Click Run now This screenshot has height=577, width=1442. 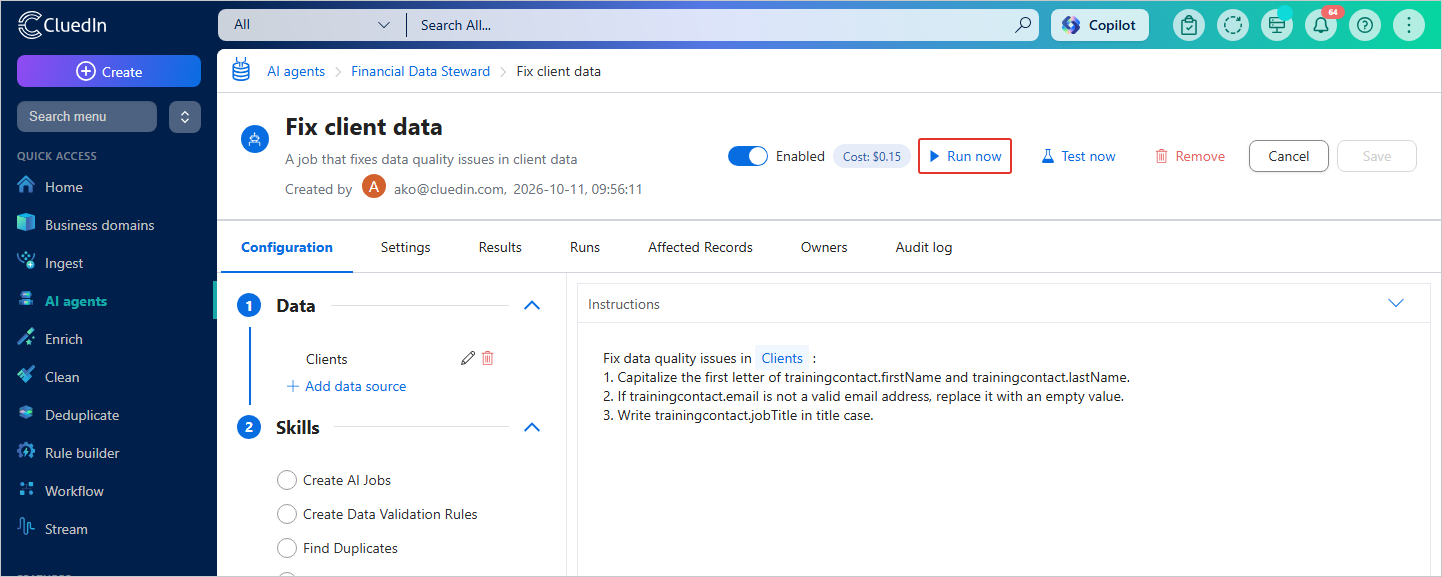[x=965, y=156]
